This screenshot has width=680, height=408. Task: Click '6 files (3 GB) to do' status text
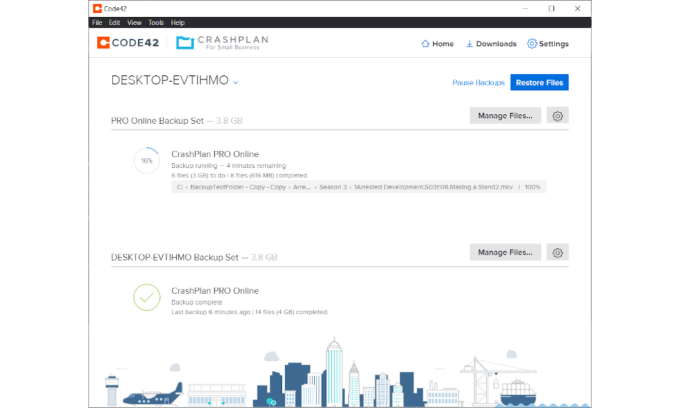point(198,176)
